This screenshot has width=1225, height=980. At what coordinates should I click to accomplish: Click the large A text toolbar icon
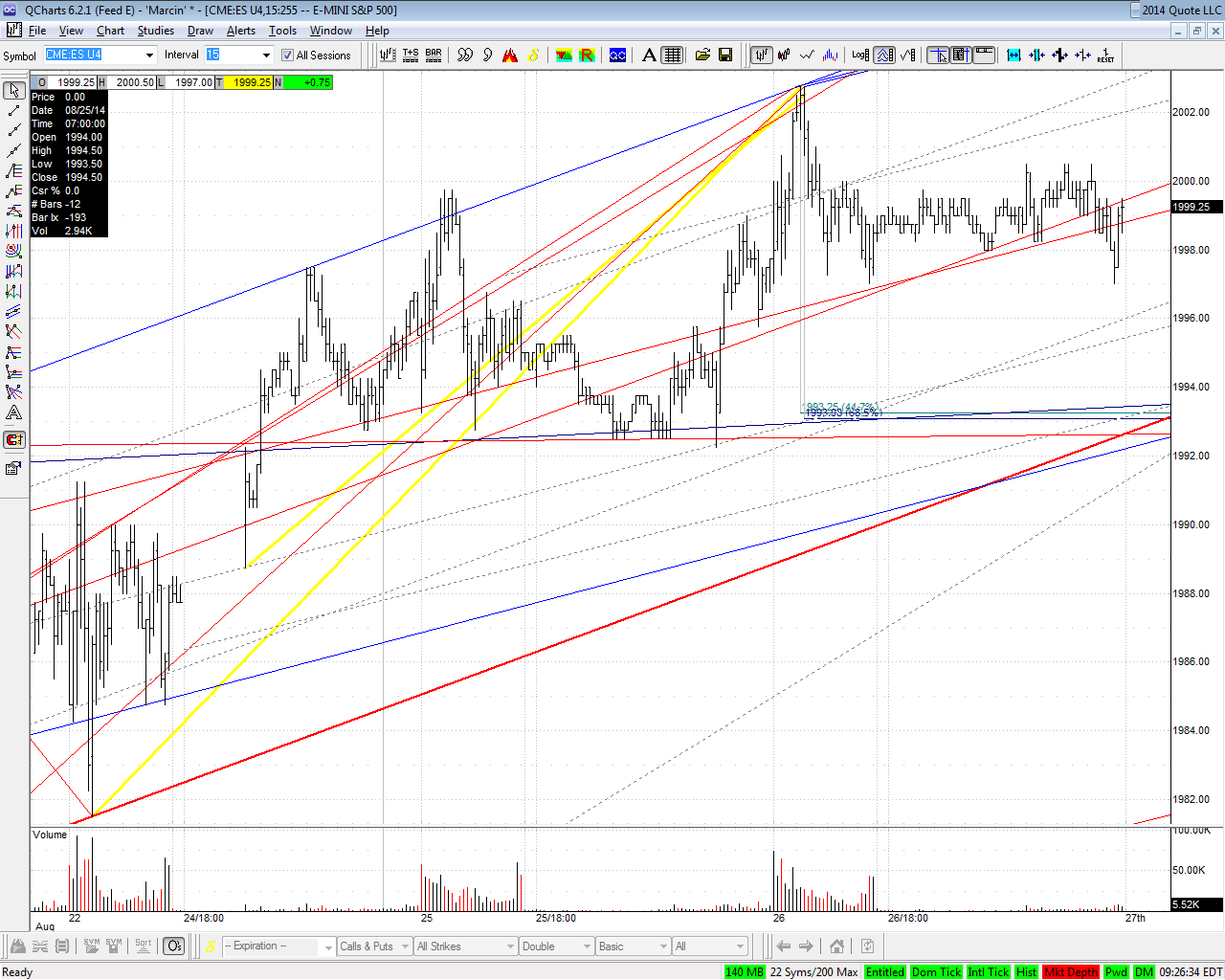pyautogui.click(x=649, y=55)
